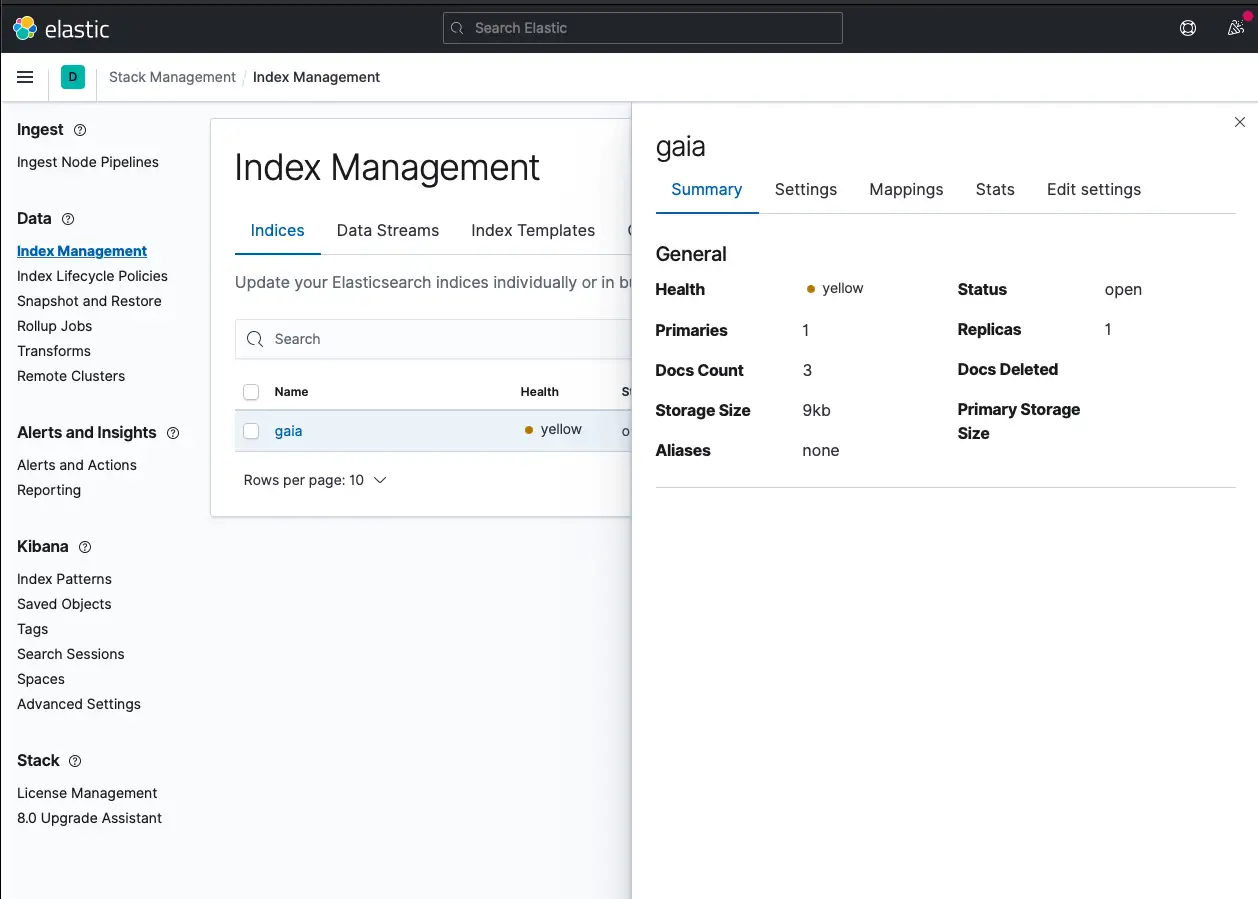Click the 9kb storage size value
This screenshot has width=1258, height=899.
[x=816, y=411]
